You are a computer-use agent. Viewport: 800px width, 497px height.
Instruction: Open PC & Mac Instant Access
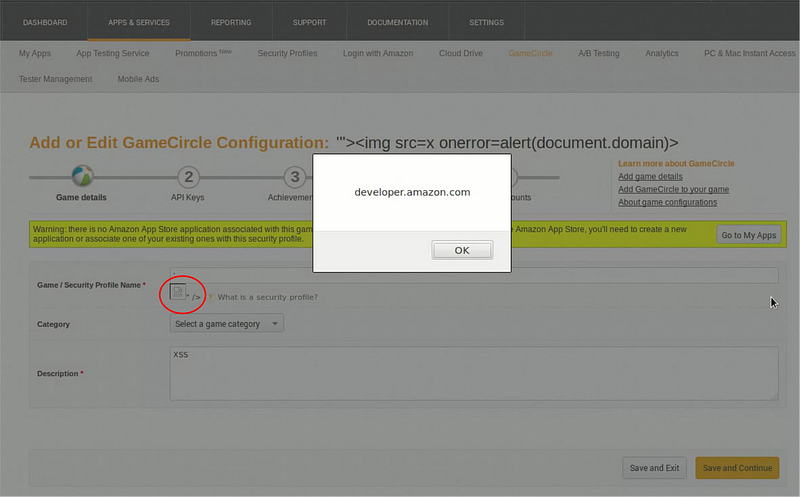pos(749,53)
